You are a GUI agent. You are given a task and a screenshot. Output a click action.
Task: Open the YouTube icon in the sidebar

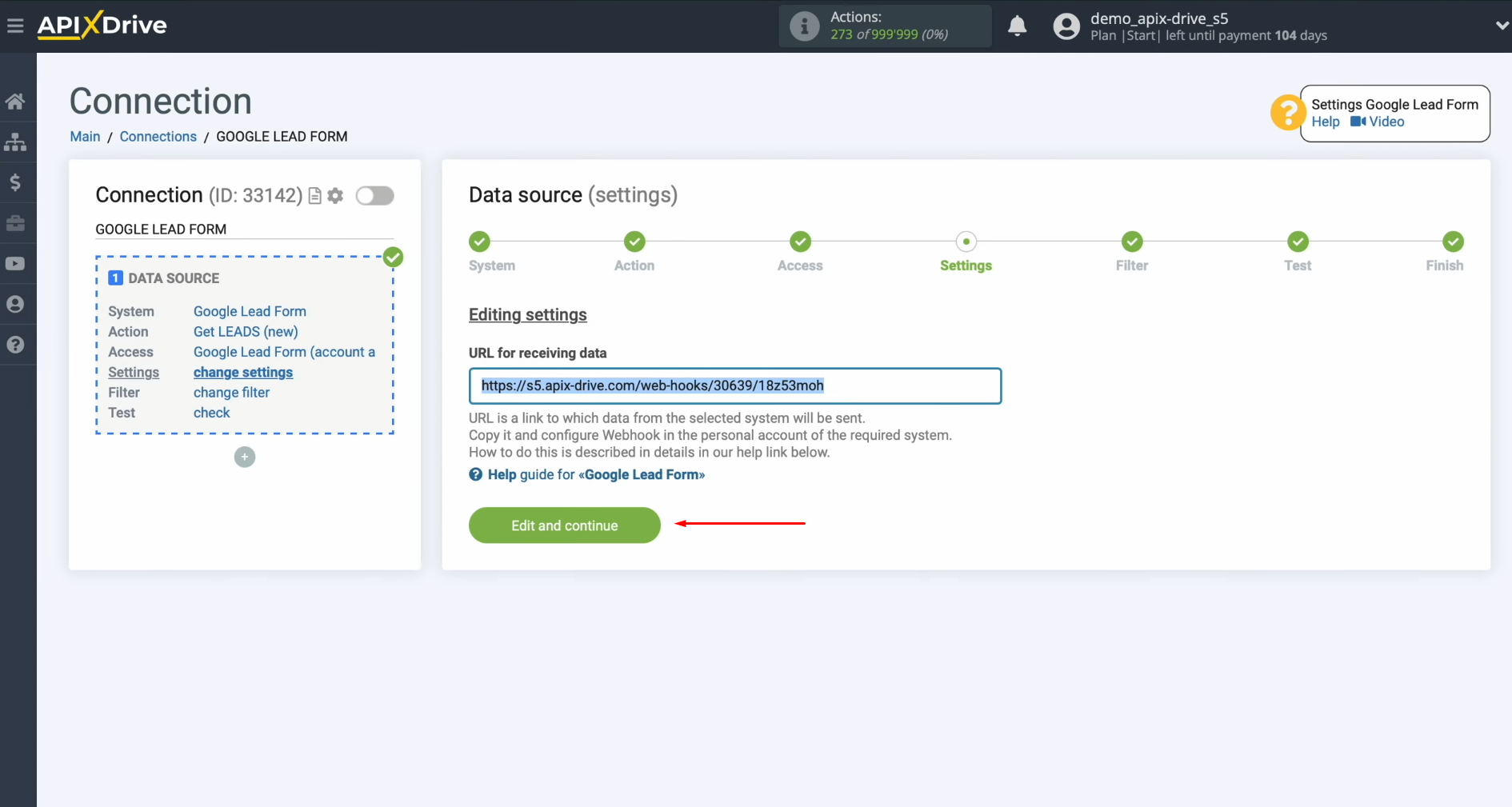coord(16,263)
